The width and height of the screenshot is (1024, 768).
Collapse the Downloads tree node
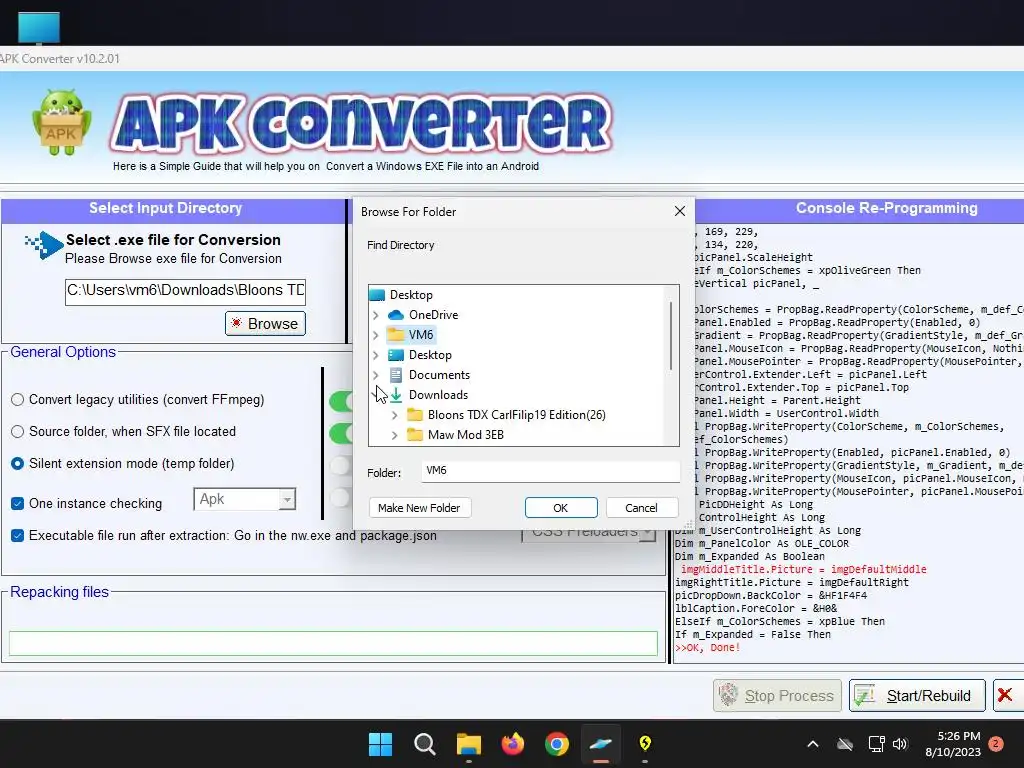click(x=376, y=394)
